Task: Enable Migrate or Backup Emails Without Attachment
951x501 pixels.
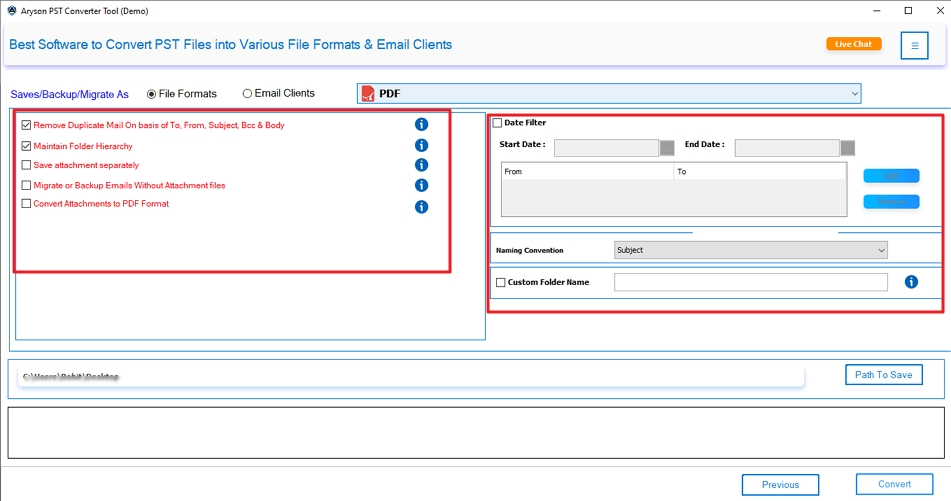Action: click(26, 185)
